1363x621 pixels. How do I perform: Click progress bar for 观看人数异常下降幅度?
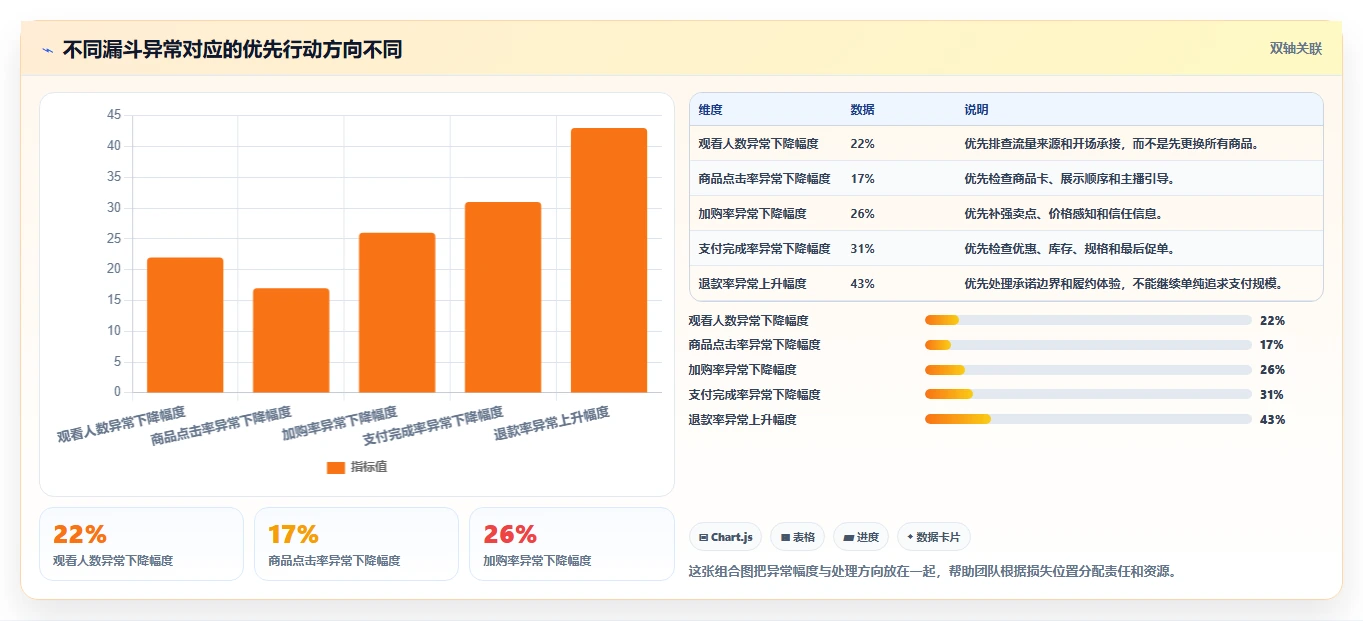coord(1088,320)
